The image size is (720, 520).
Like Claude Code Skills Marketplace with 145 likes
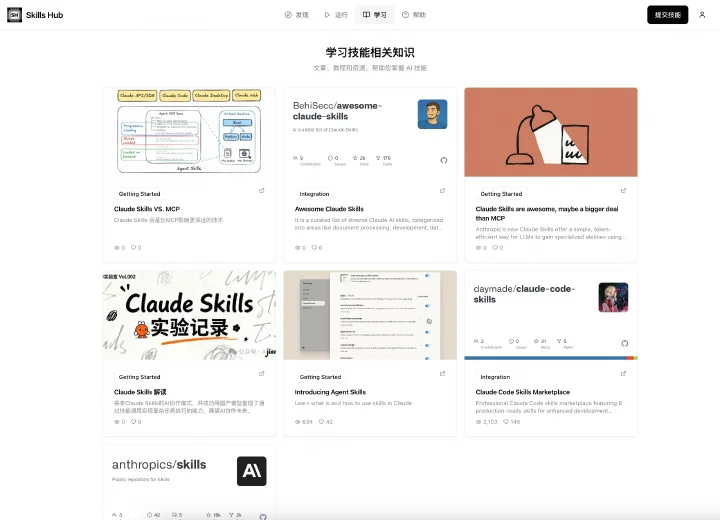coord(506,422)
